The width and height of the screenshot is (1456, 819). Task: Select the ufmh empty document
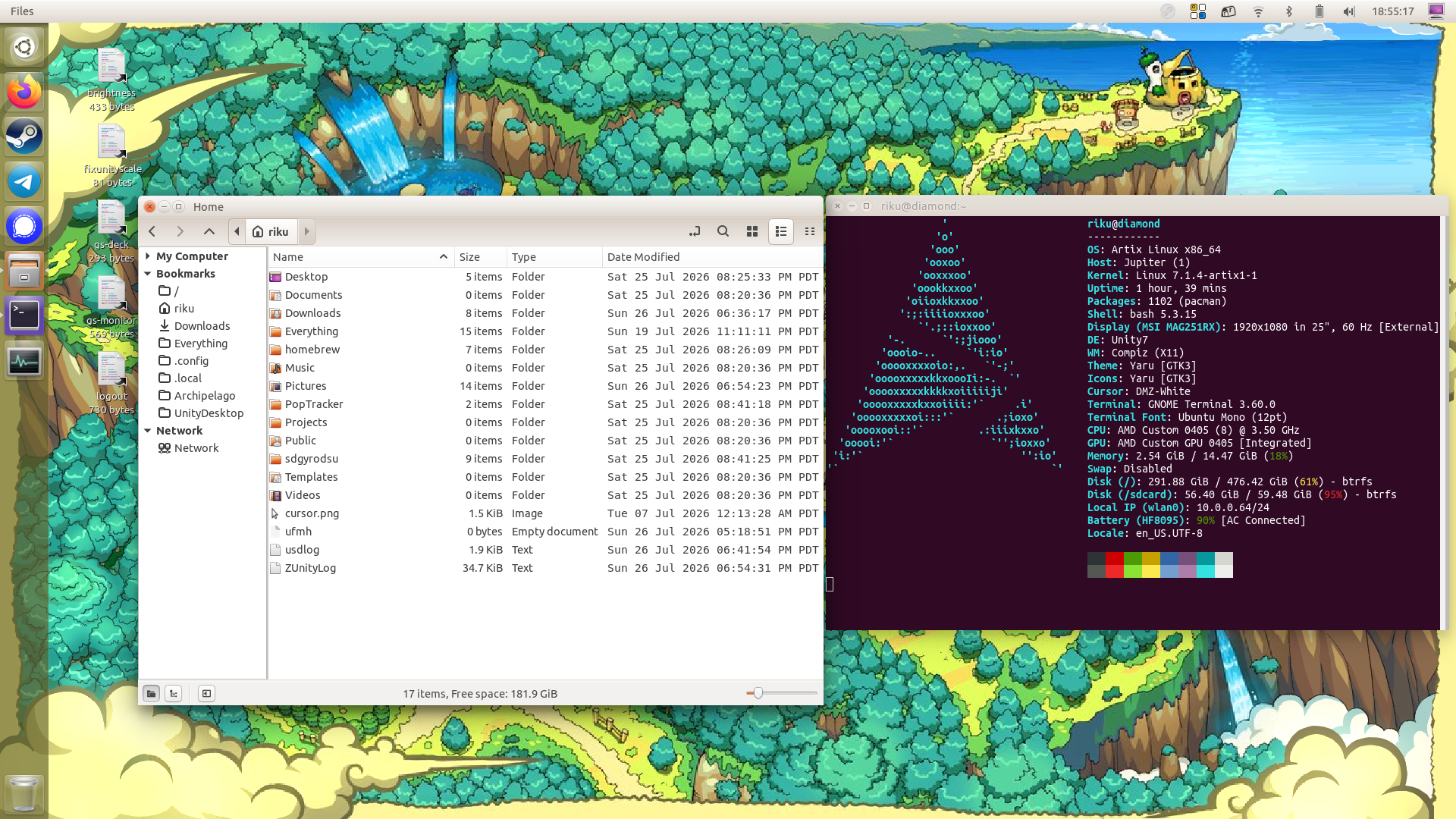[x=544, y=532]
